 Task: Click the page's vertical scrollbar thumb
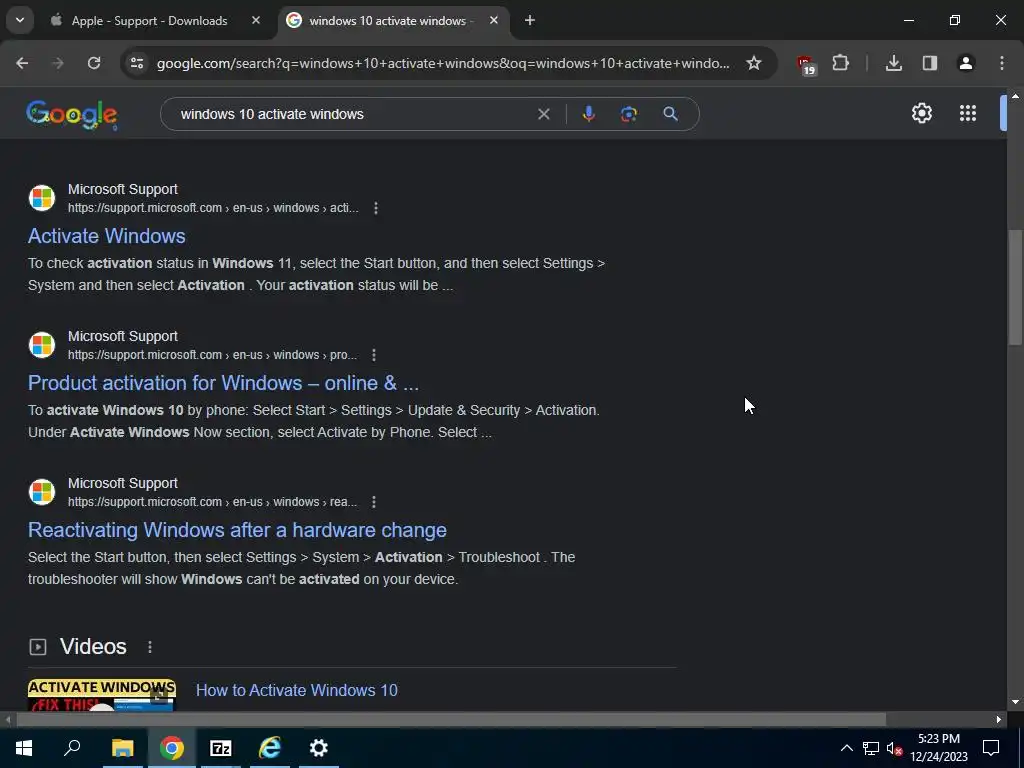pos(1015,287)
